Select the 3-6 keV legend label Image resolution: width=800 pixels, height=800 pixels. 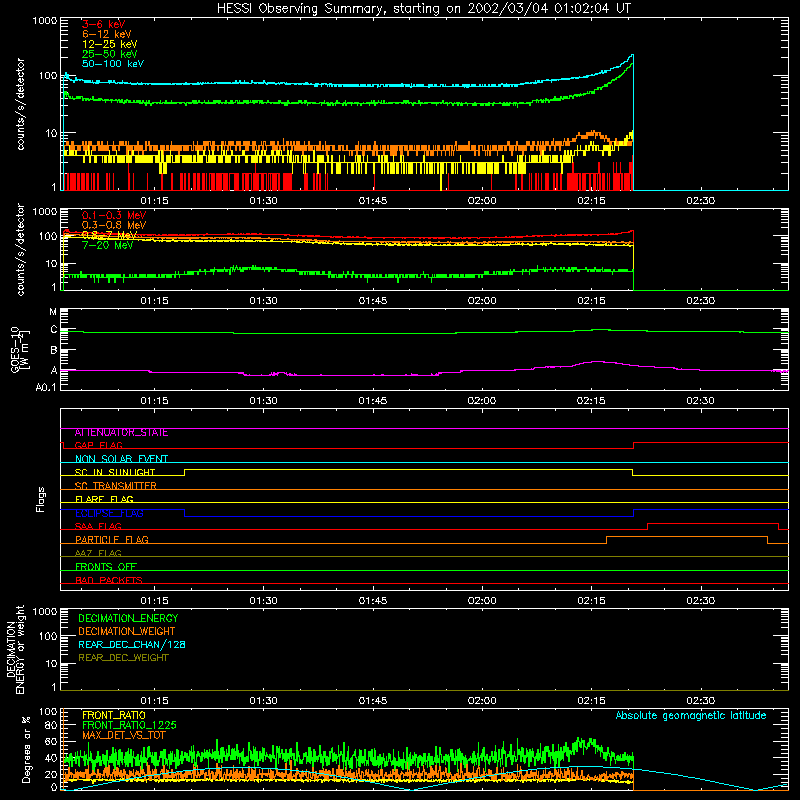coord(103,24)
